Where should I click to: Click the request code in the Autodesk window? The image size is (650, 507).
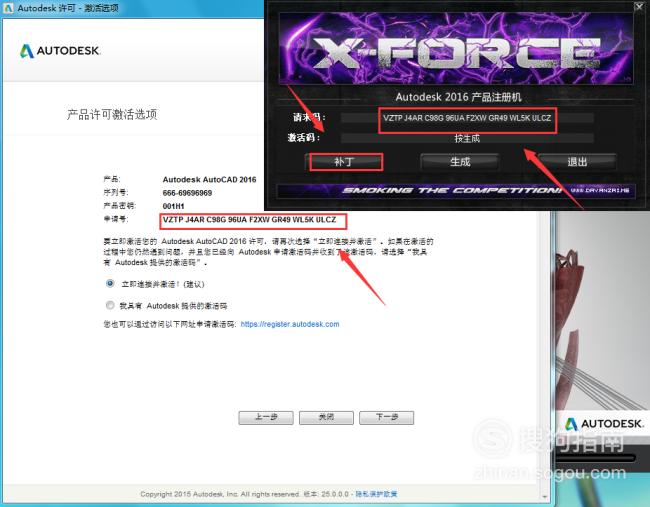coord(250,220)
